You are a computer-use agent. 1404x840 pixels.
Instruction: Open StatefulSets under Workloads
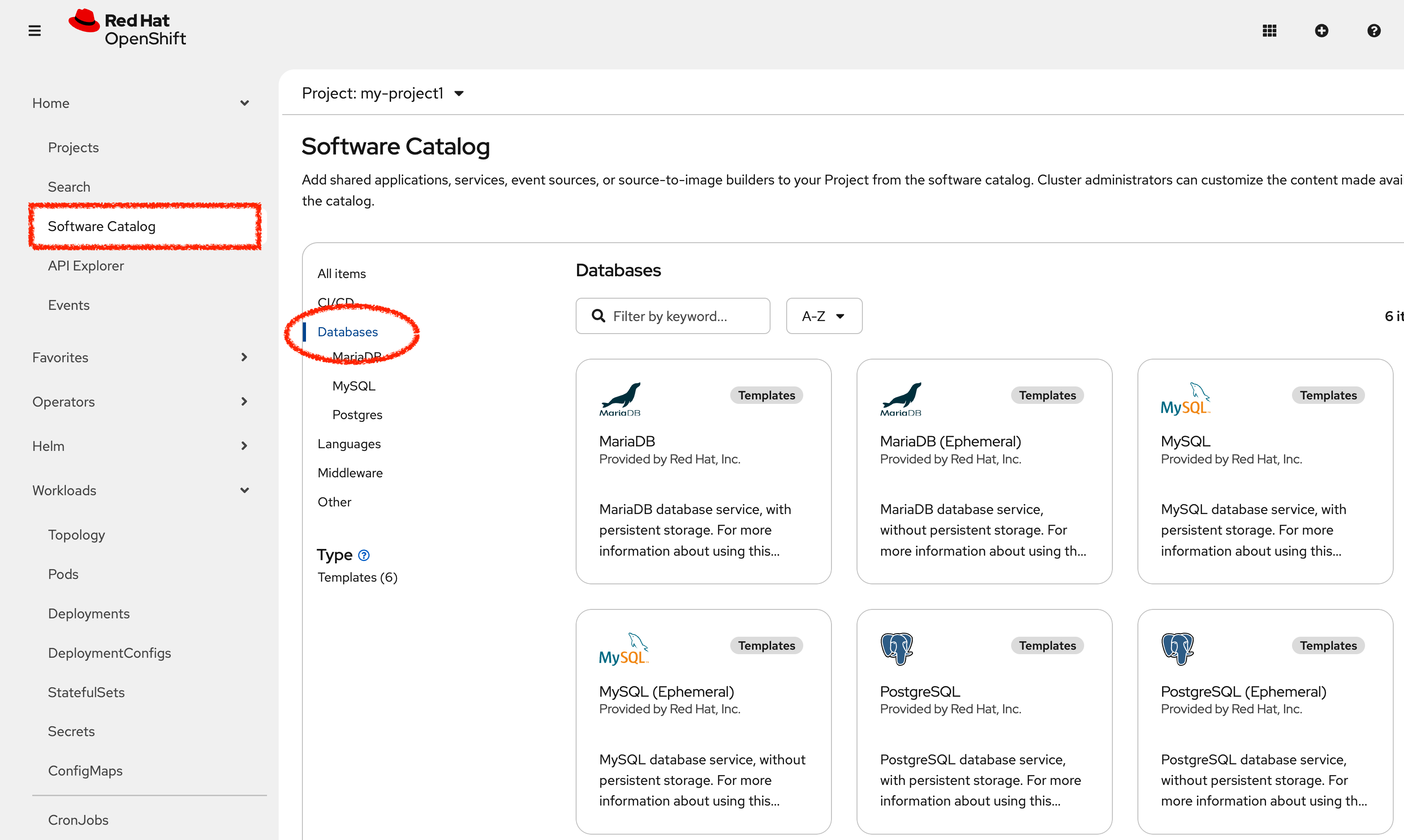[x=86, y=692]
